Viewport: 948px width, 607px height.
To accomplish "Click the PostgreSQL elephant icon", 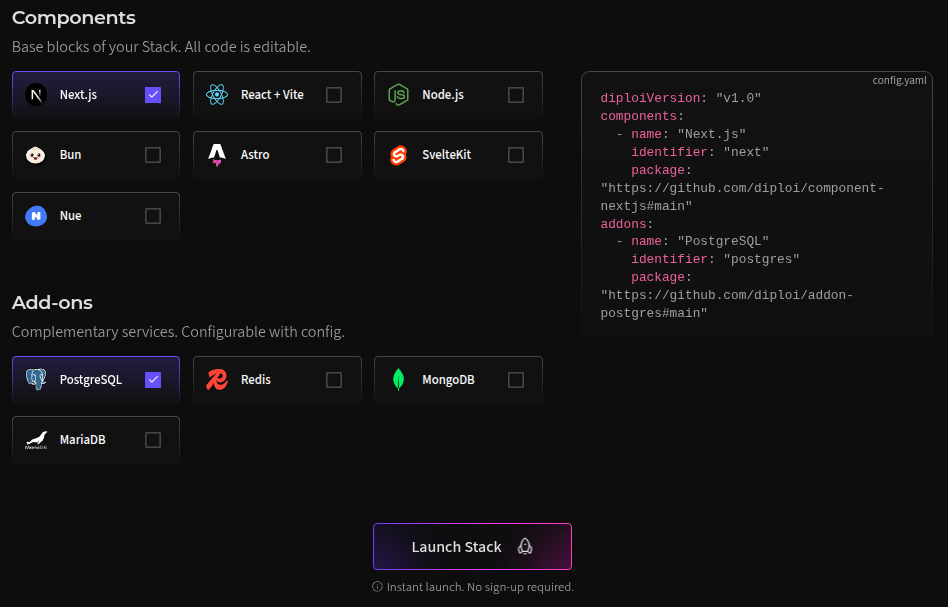I will pyautogui.click(x=36, y=380).
